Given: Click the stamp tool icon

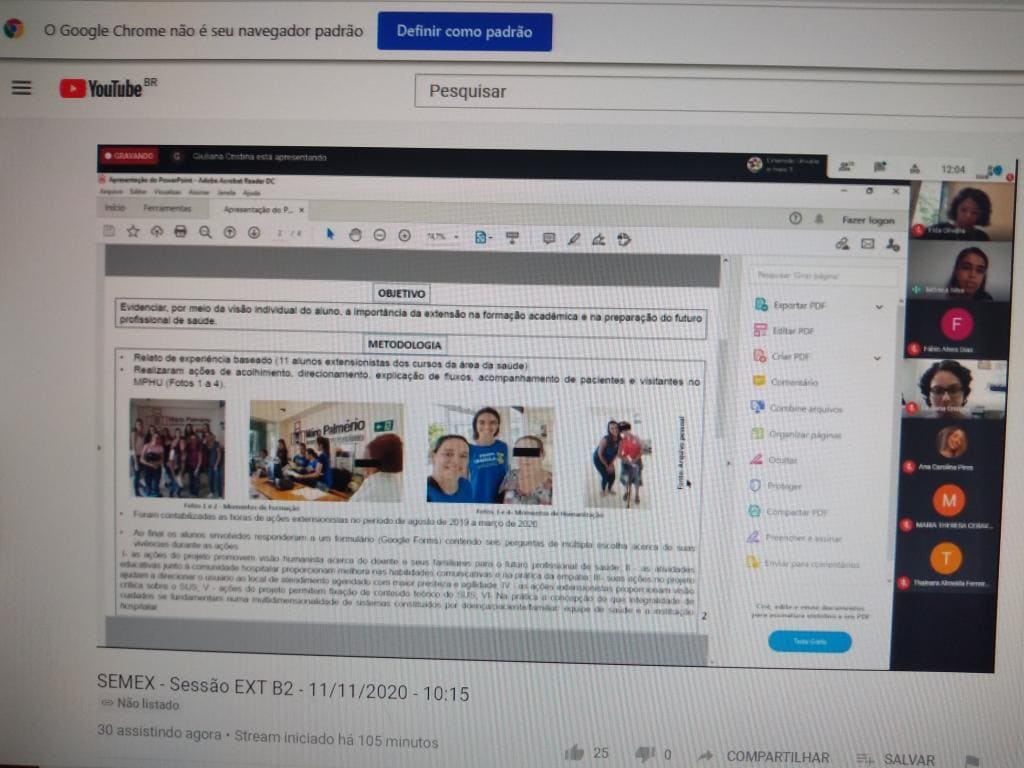Looking at the screenshot, I should (624, 240).
